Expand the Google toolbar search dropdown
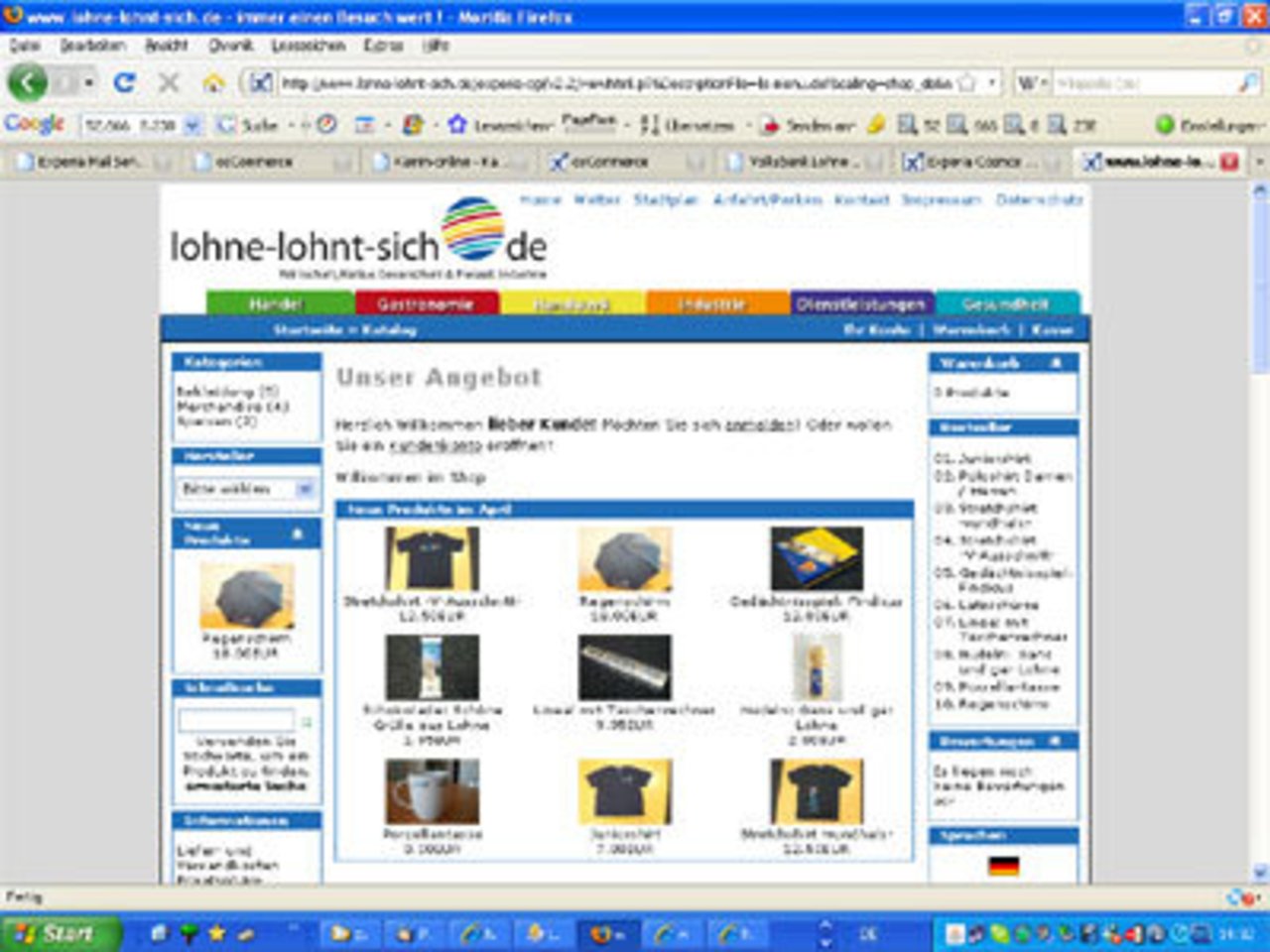This screenshot has height=952, width=1270. point(192,125)
